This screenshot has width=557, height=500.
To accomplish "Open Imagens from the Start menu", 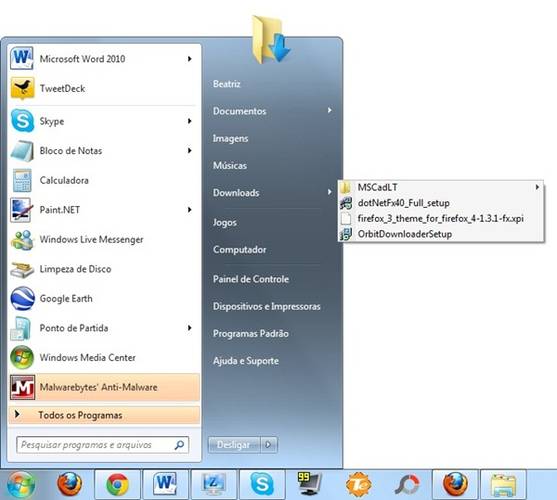I will tap(230, 138).
